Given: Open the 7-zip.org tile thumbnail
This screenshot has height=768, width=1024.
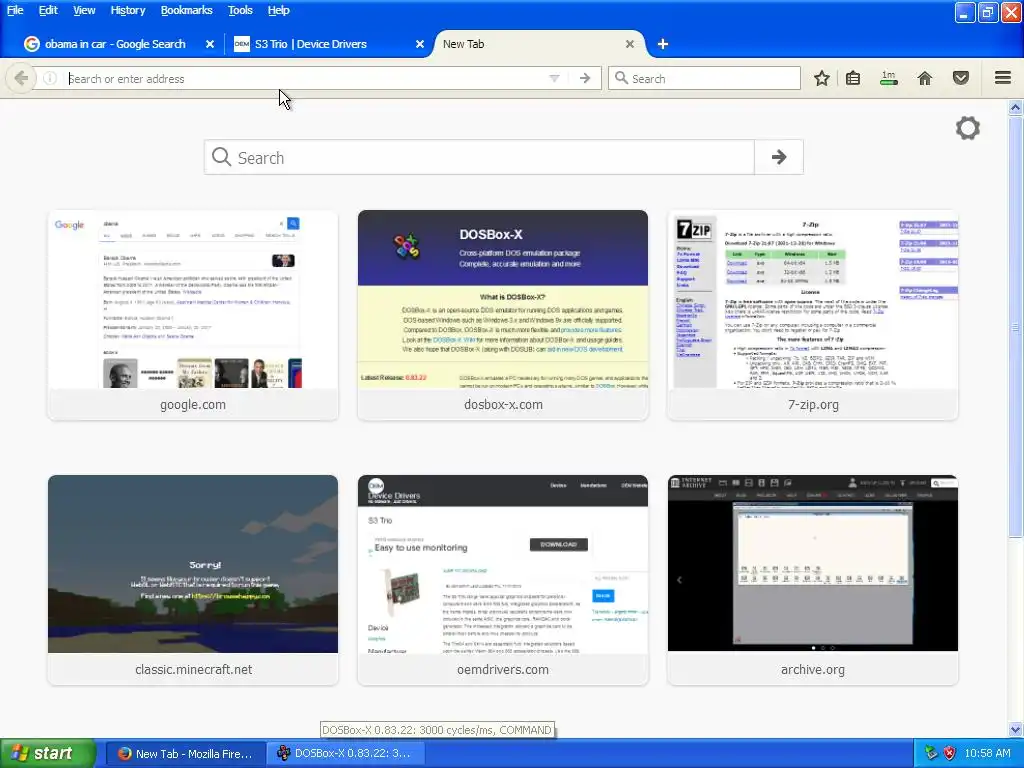Looking at the screenshot, I should coord(812,299).
